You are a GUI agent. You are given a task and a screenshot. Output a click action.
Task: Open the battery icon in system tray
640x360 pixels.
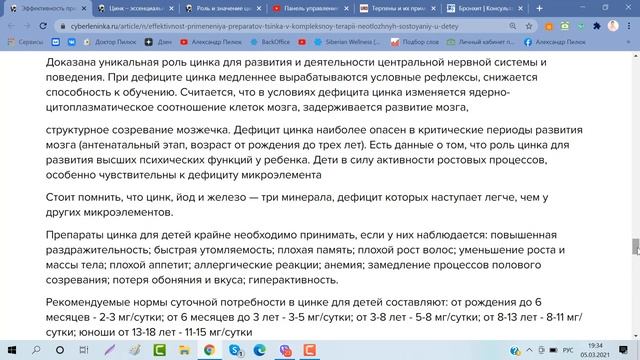(x=553, y=350)
